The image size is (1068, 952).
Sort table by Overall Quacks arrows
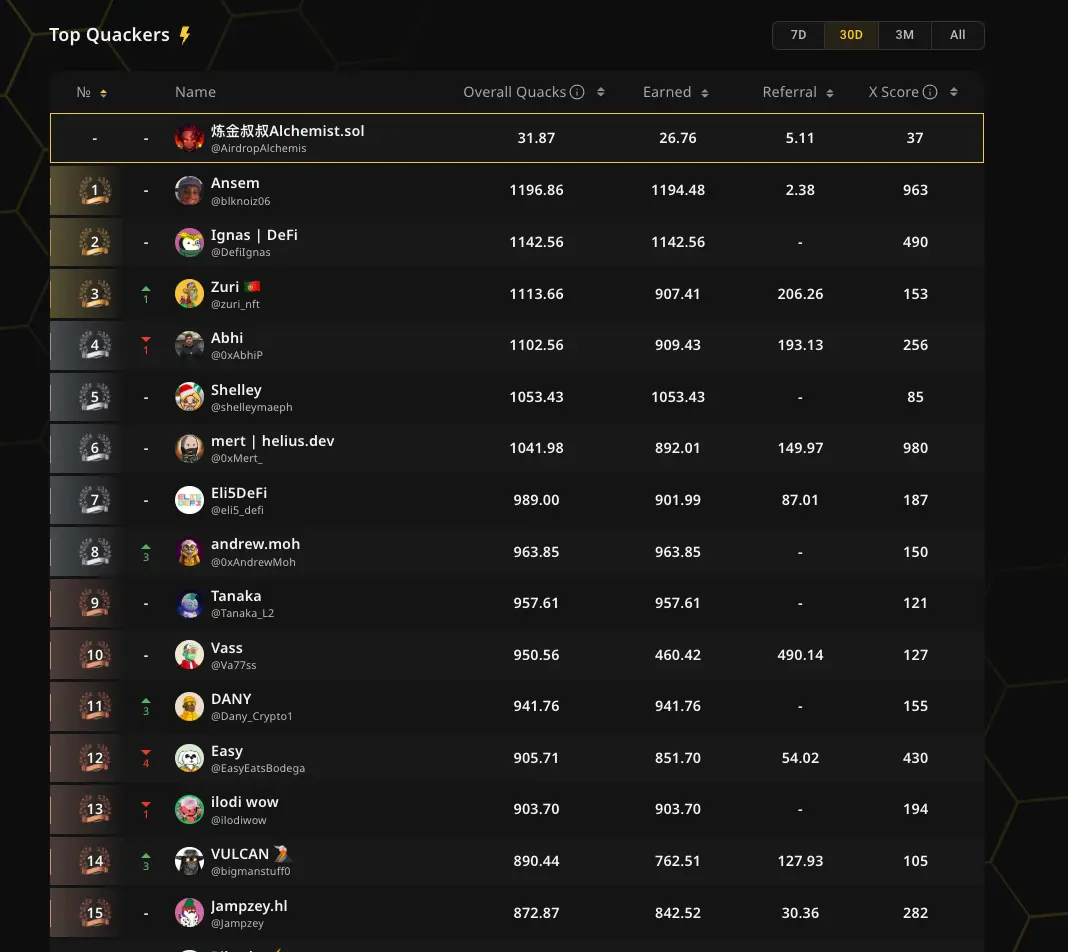coord(601,92)
